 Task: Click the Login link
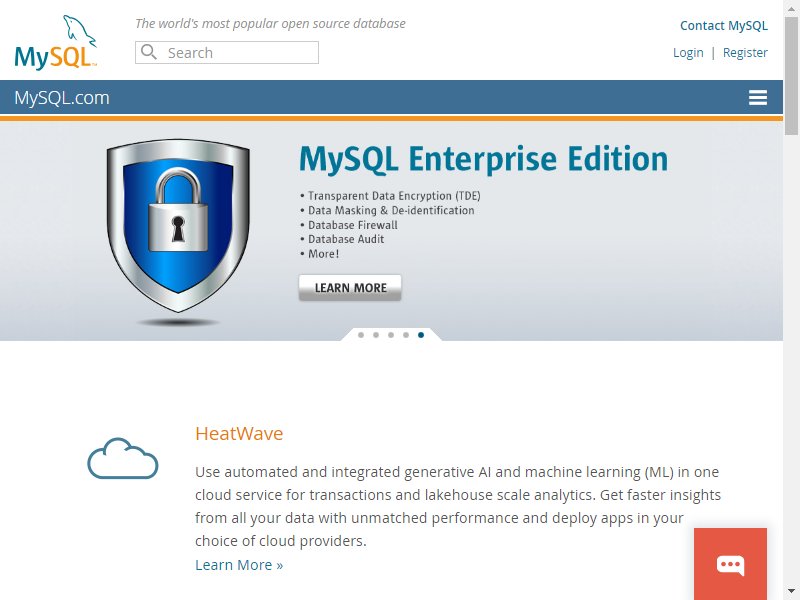point(688,53)
